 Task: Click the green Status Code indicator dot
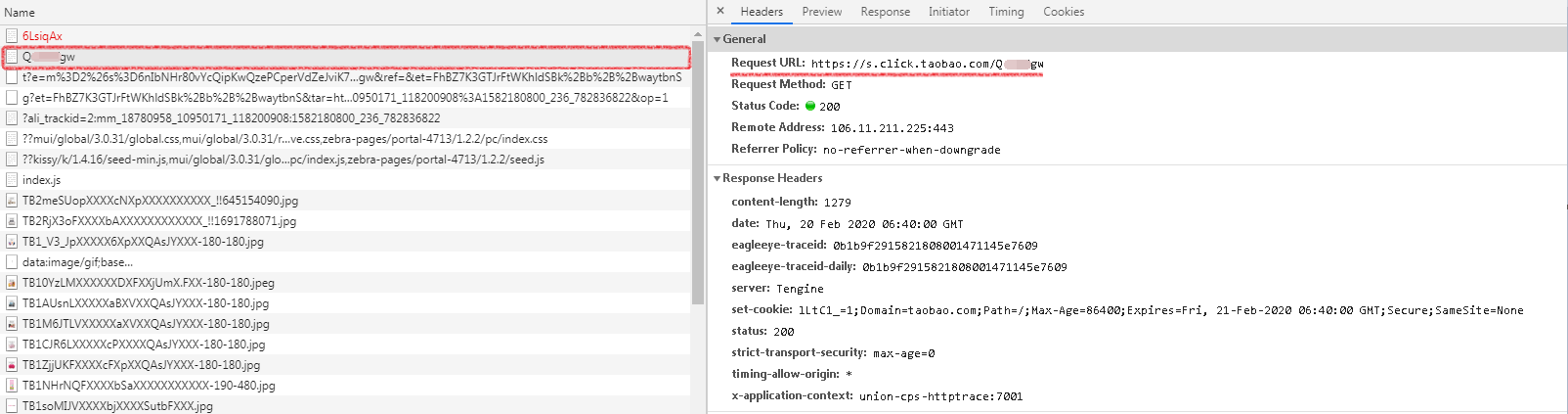809,106
